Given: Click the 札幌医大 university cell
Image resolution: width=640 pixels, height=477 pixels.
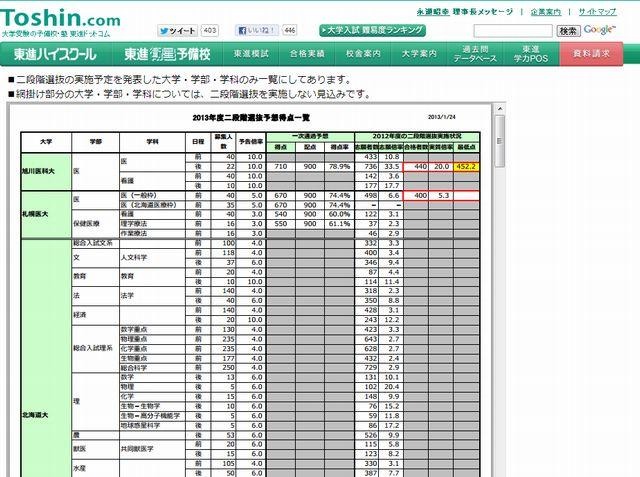Looking at the screenshot, I should (x=46, y=214).
